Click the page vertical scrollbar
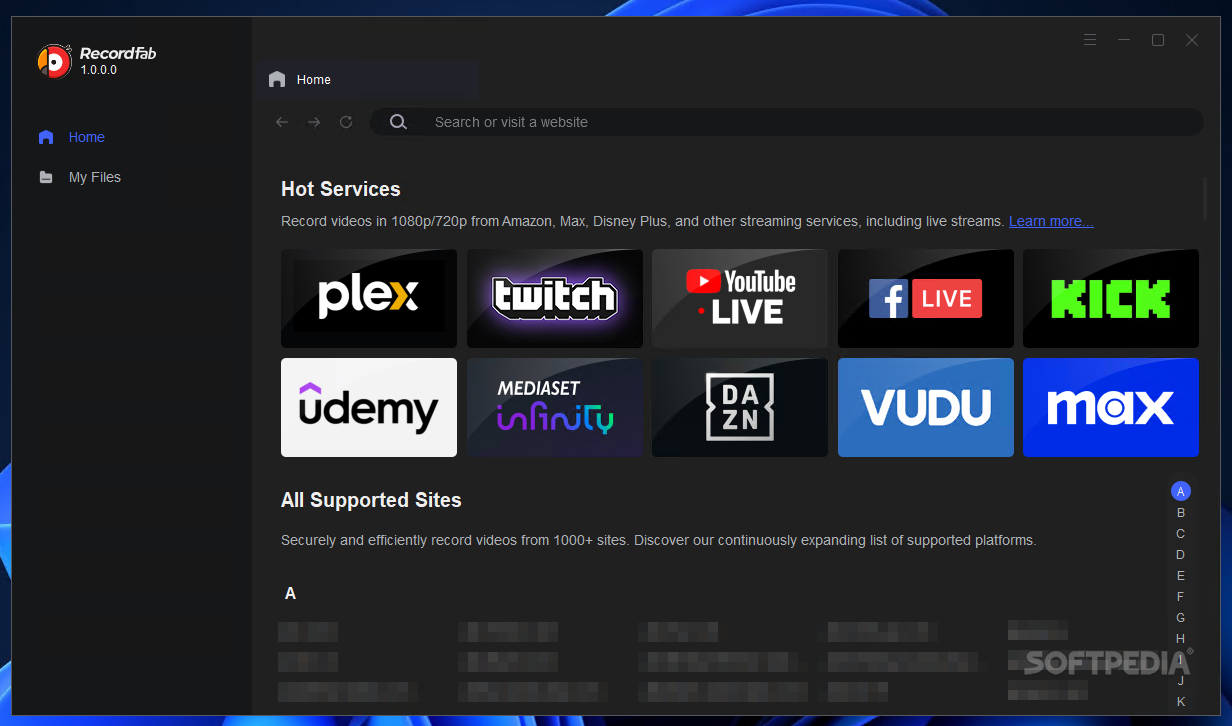Image resolution: width=1232 pixels, height=726 pixels. click(x=1205, y=197)
